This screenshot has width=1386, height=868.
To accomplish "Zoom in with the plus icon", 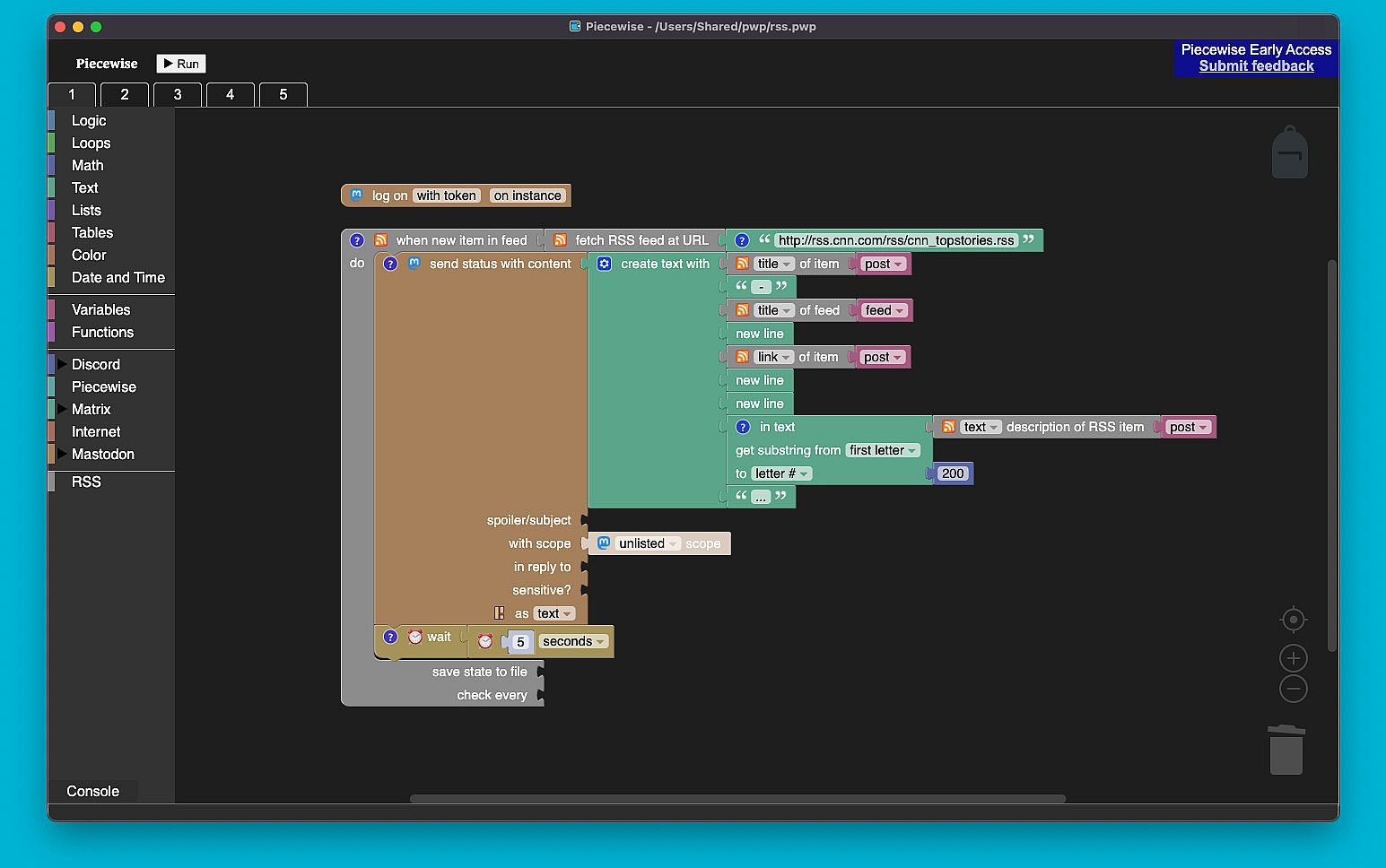I will (1293, 659).
